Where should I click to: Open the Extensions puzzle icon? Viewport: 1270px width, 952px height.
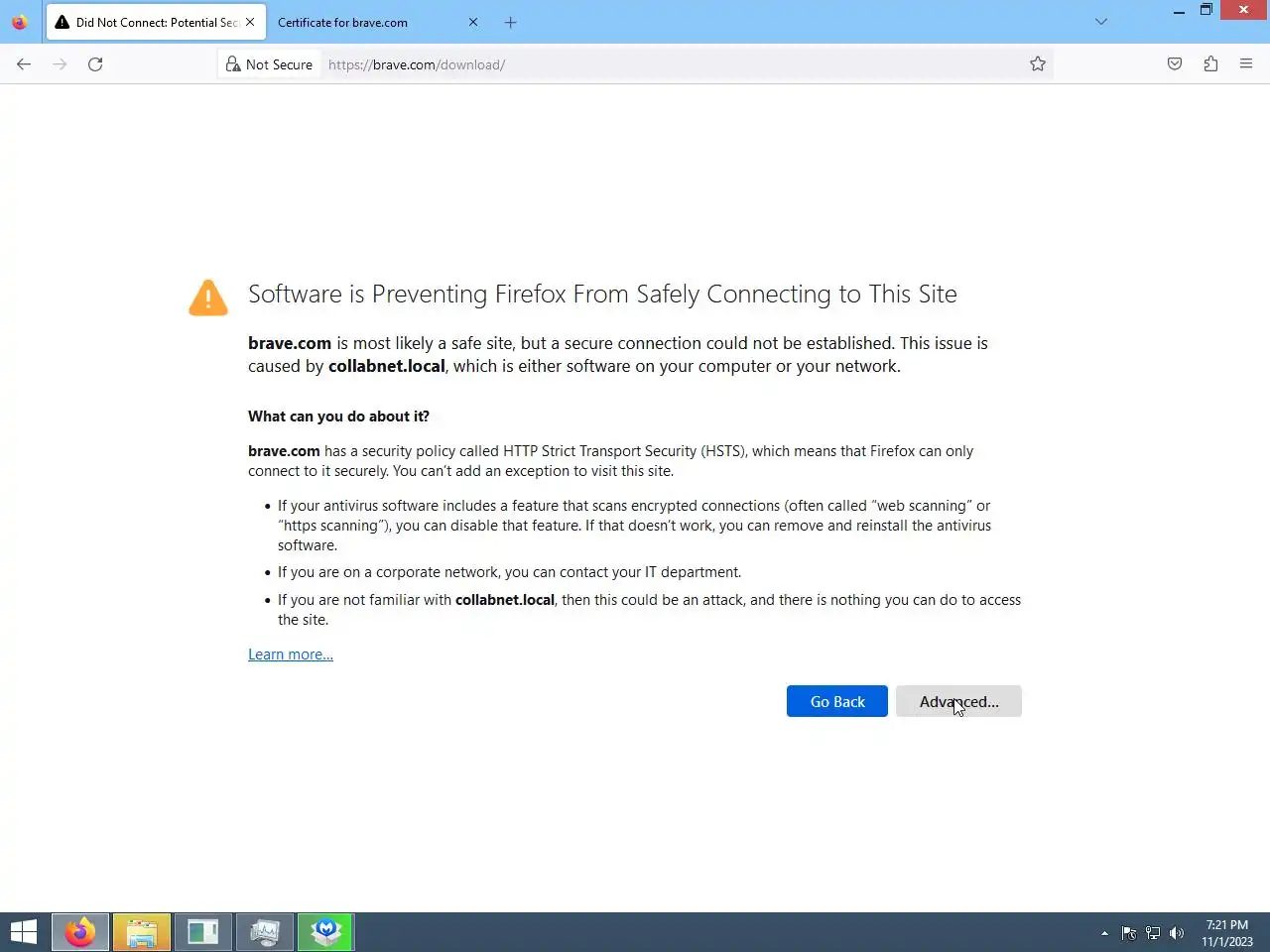[x=1210, y=64]
